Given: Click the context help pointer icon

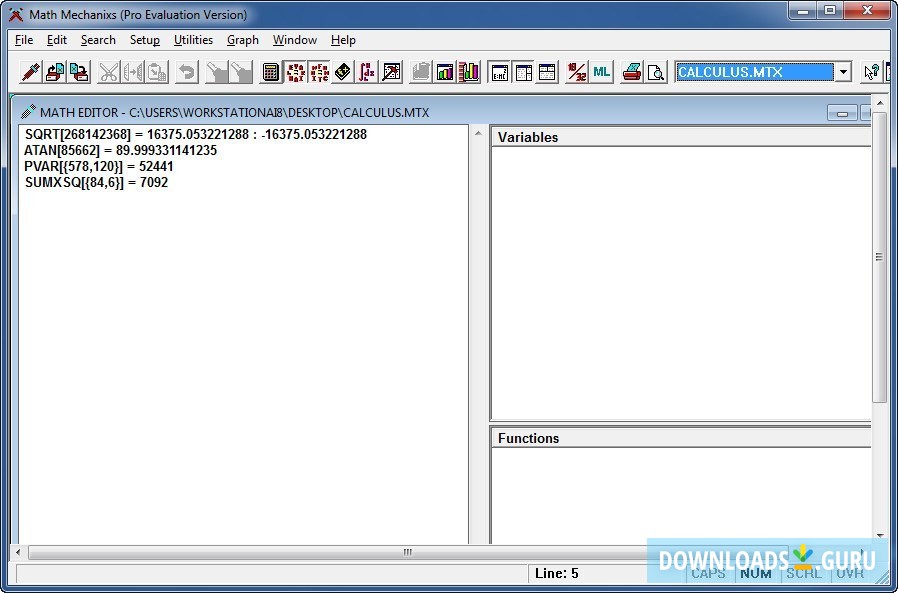Looking at the screenshot, I should (871, 72).
